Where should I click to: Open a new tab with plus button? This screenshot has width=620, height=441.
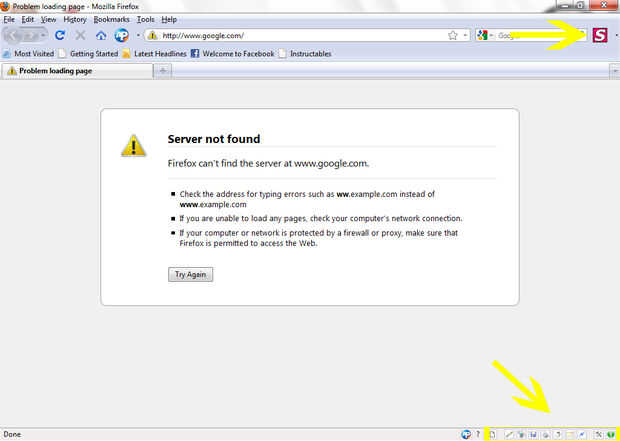pyautogui.click(x=163, y=71)
